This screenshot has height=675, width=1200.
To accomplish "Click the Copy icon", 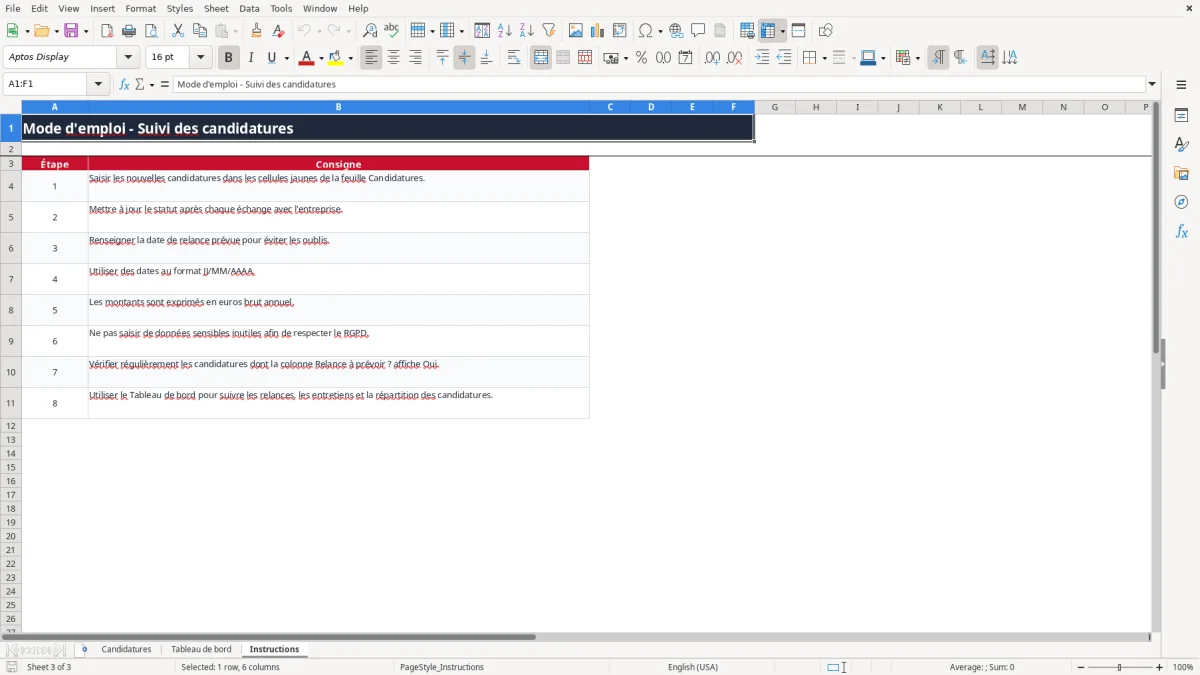I will (x=200, y=31).
